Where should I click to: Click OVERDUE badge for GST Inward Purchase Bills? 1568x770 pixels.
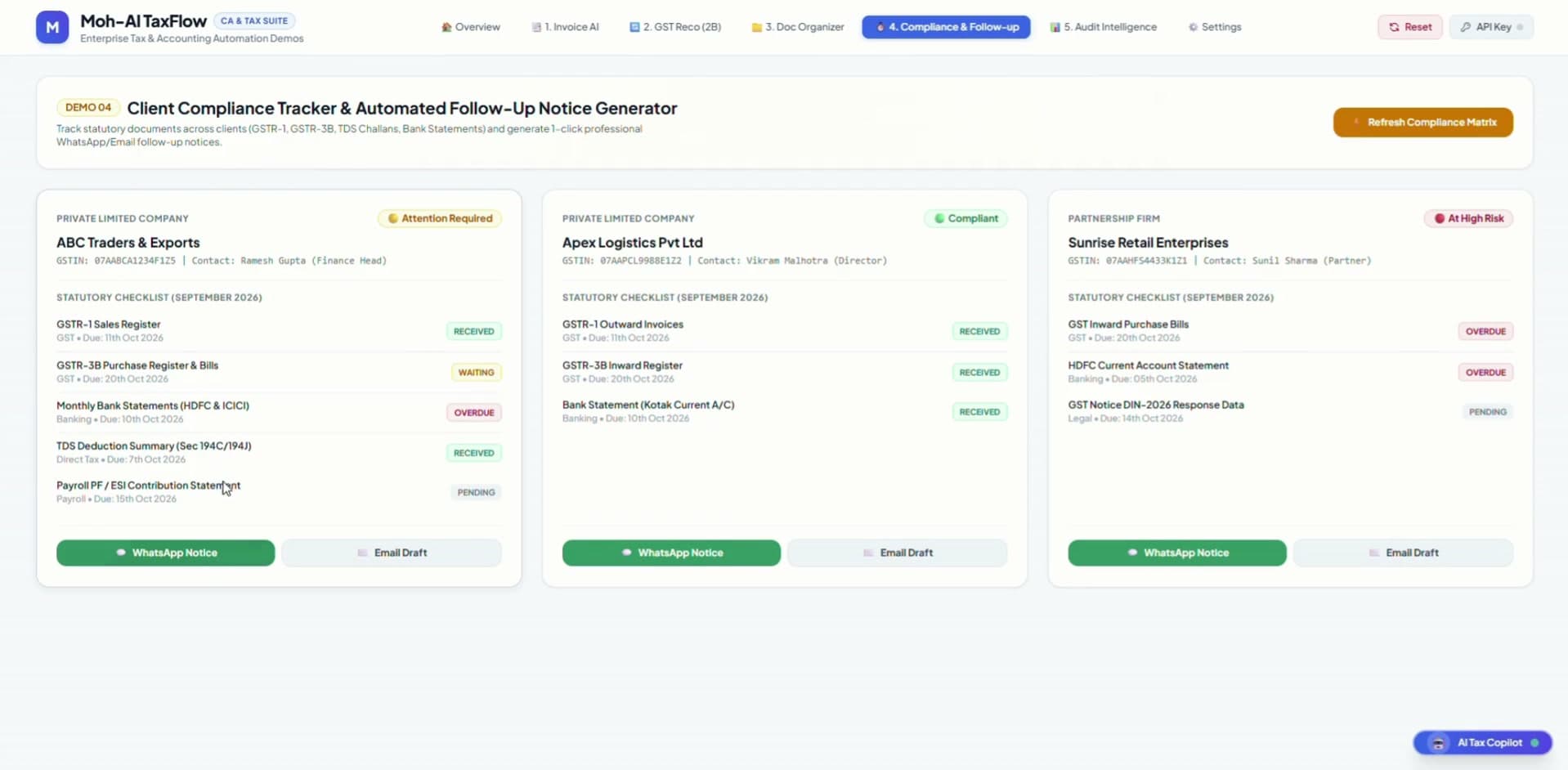click(1485, 331)
